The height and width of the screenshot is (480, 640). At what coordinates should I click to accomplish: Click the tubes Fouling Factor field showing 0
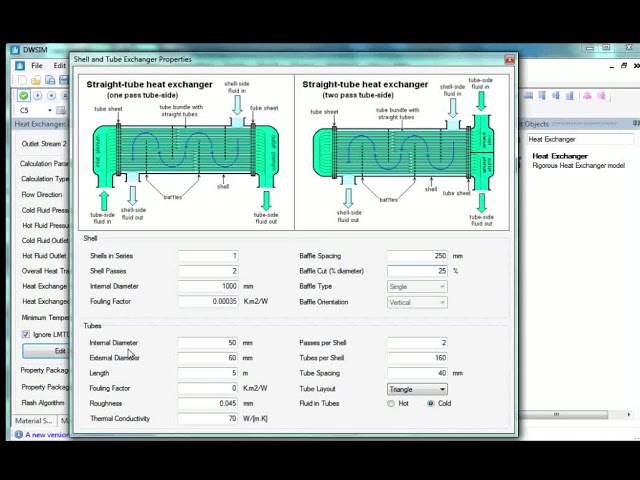click(208, 388)
